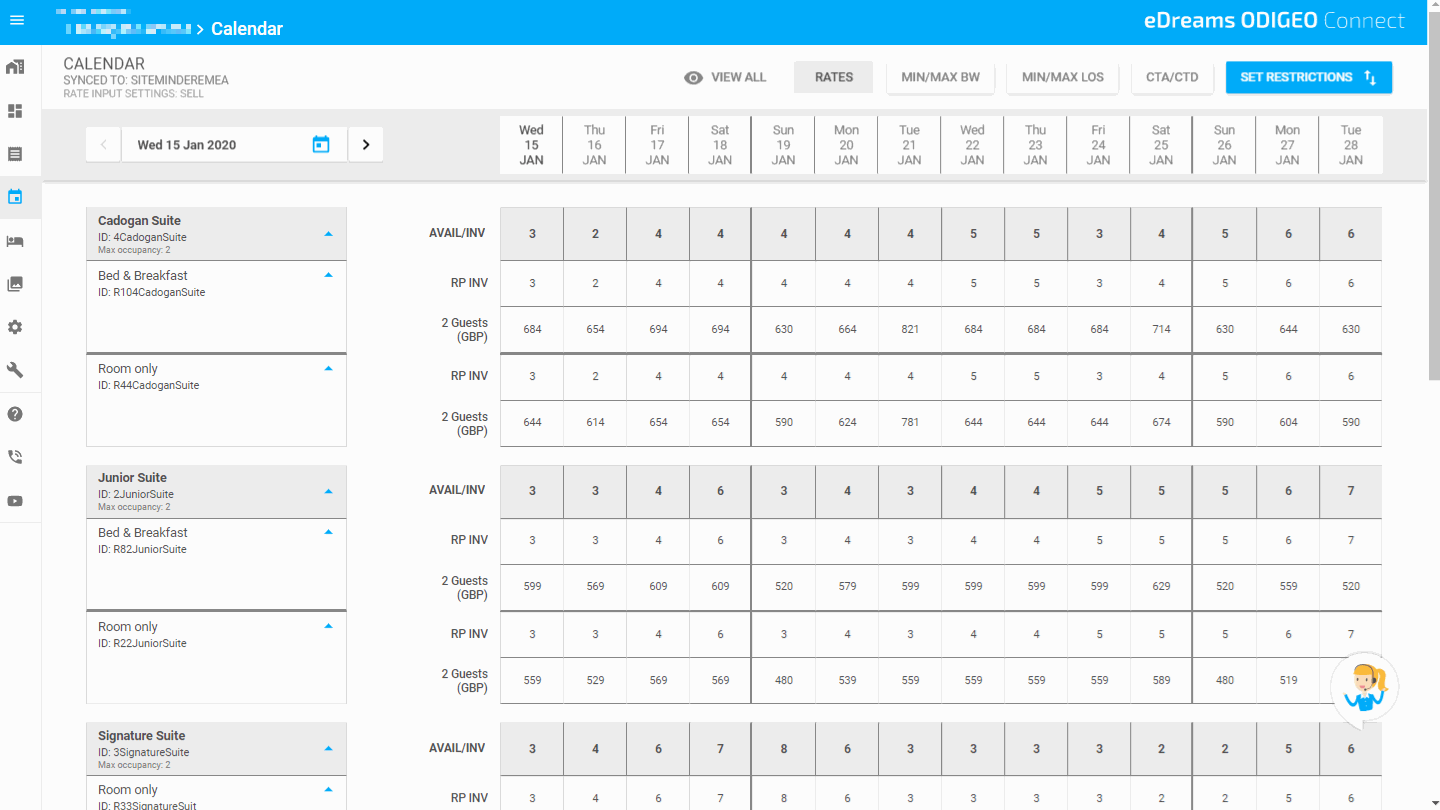Collapse Cadogan Suite Bed & Breakfast plan
1440x810 pixels.
[328, 275]
